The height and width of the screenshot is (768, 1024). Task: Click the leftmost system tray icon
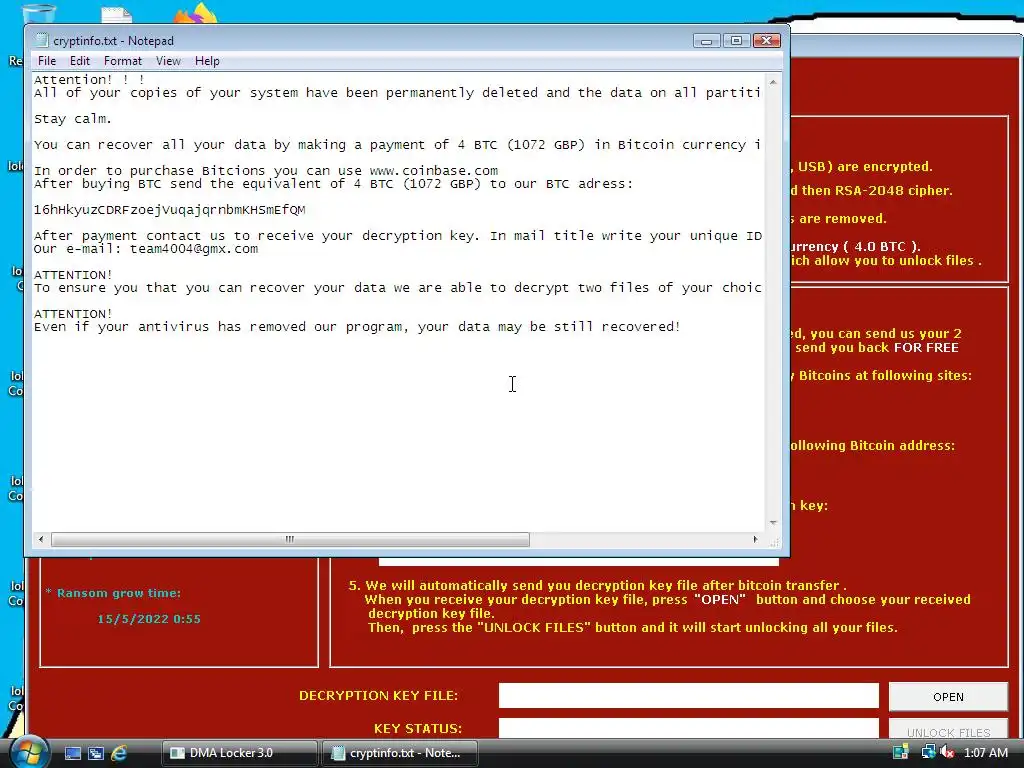(x=901, y=752)
